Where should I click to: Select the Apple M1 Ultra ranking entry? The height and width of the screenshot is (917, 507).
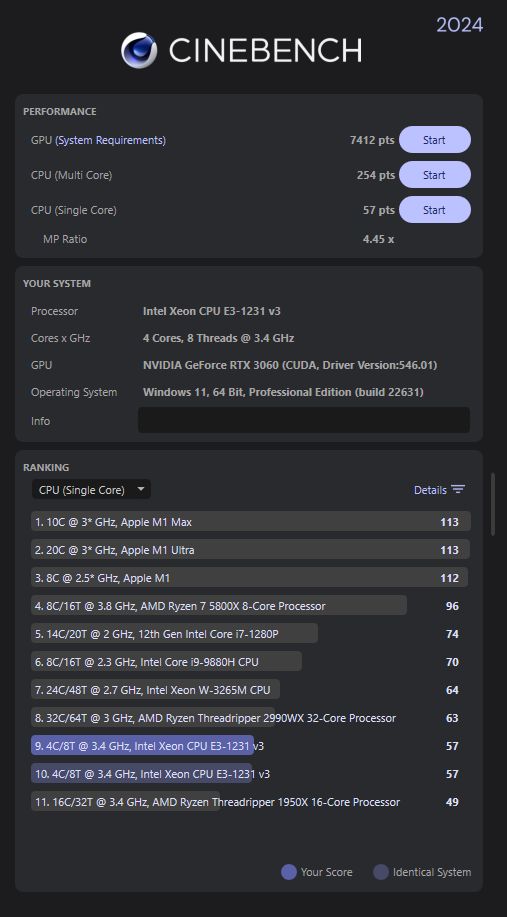point(251,550)
